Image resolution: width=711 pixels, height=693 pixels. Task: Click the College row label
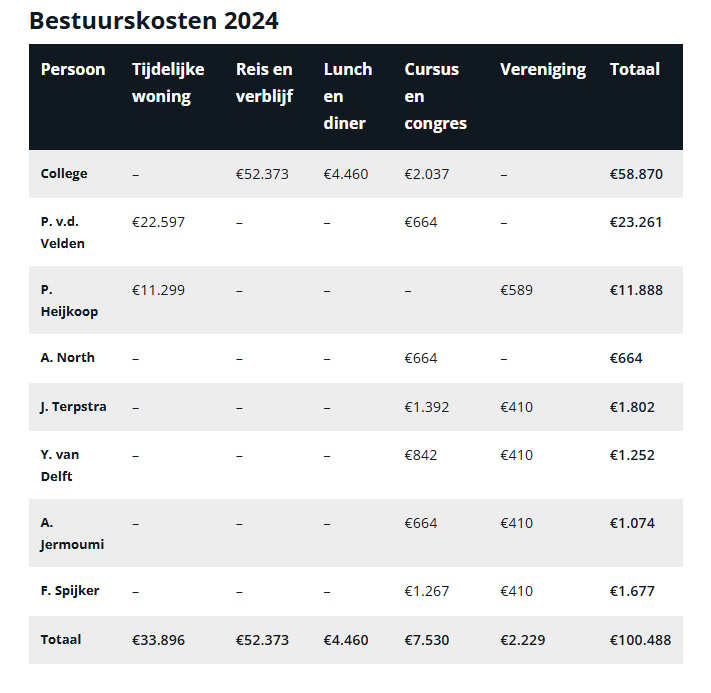(64, 174)
